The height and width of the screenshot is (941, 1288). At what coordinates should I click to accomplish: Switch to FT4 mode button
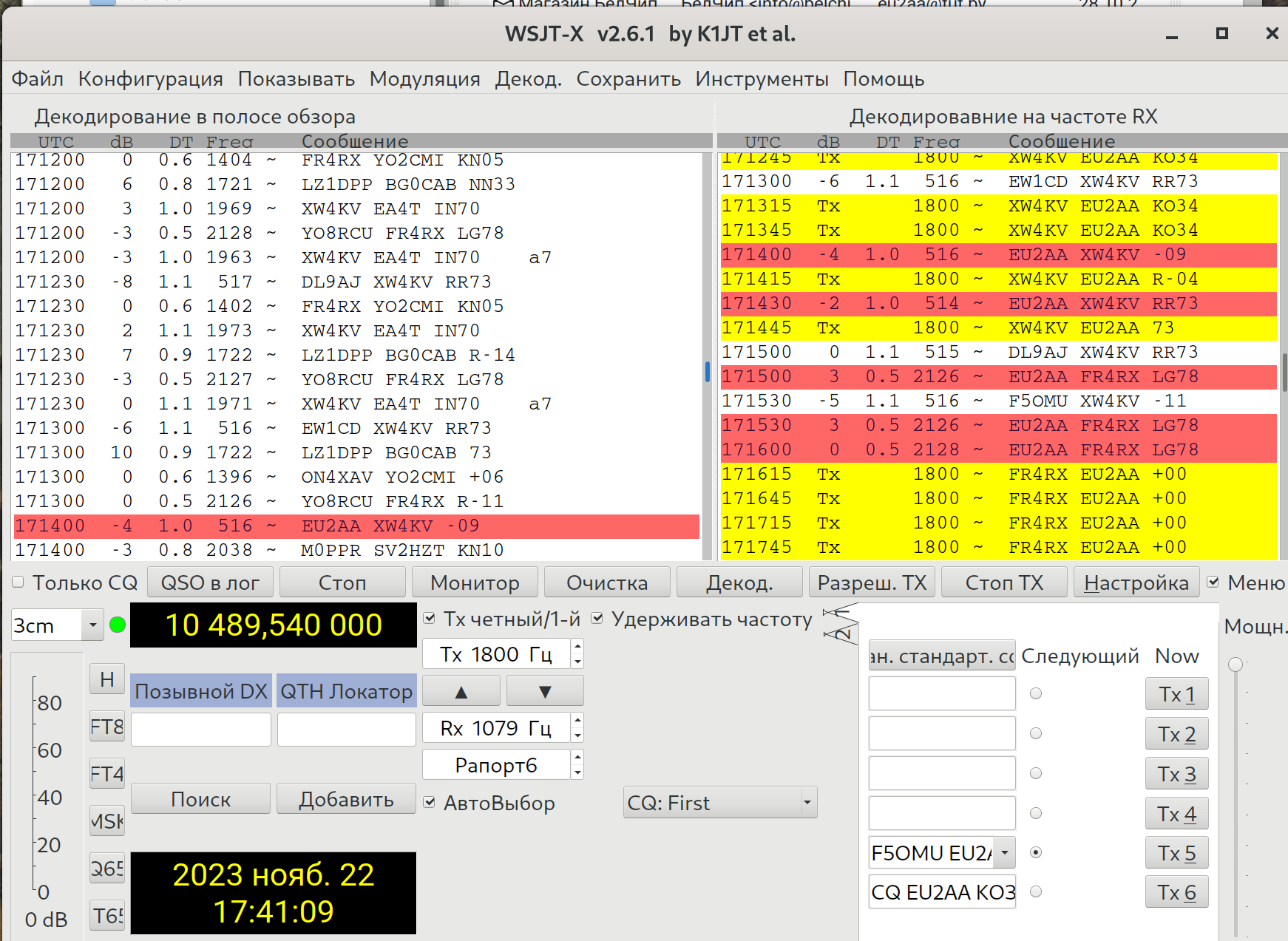[107, 774]
